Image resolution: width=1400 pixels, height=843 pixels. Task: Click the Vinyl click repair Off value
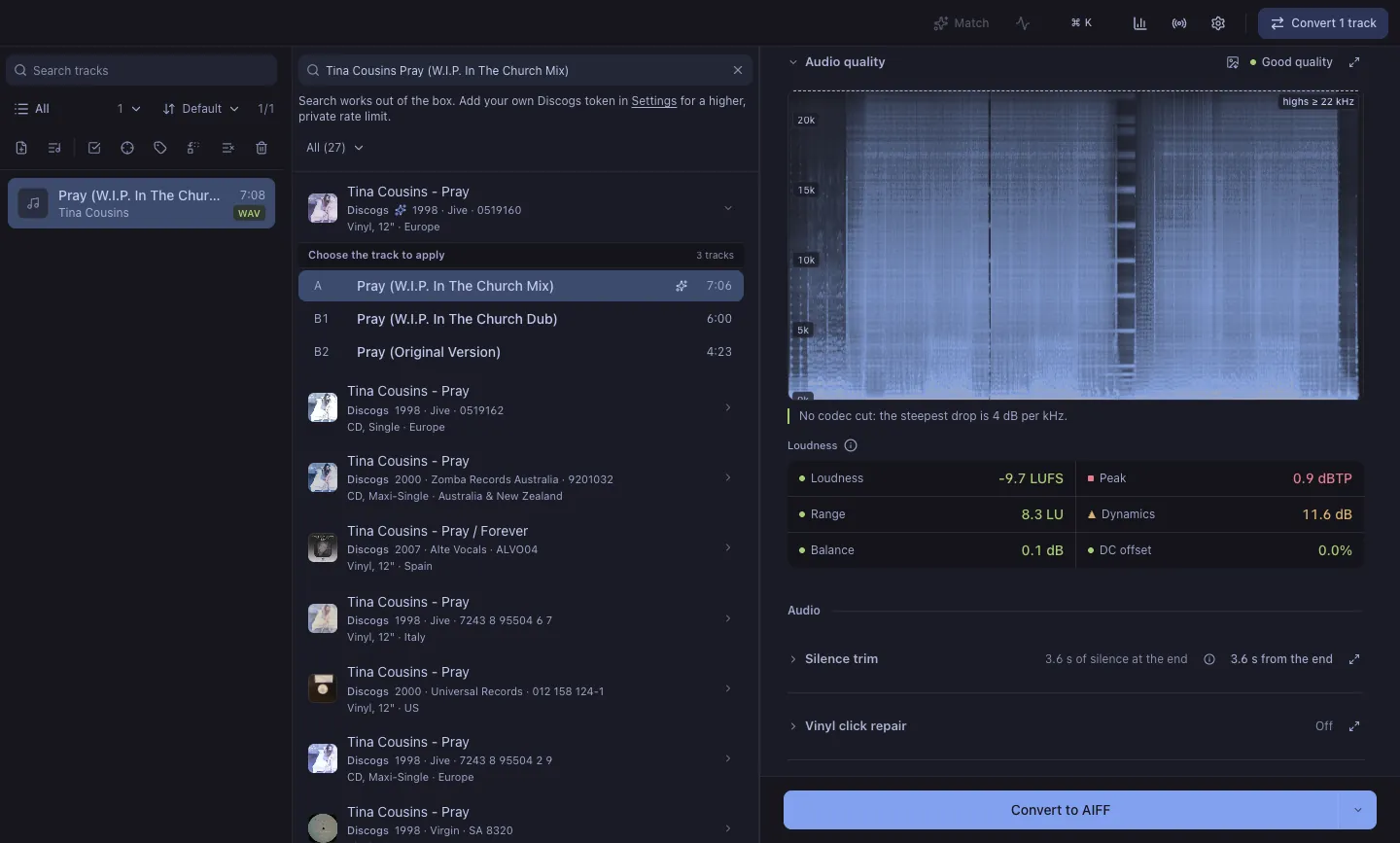[1323, 726]
